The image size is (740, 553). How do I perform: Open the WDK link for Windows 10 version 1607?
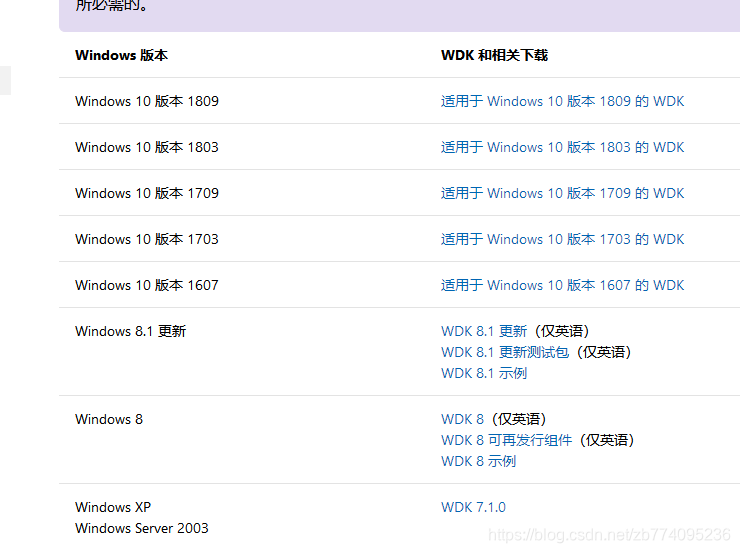pos(562,285)
